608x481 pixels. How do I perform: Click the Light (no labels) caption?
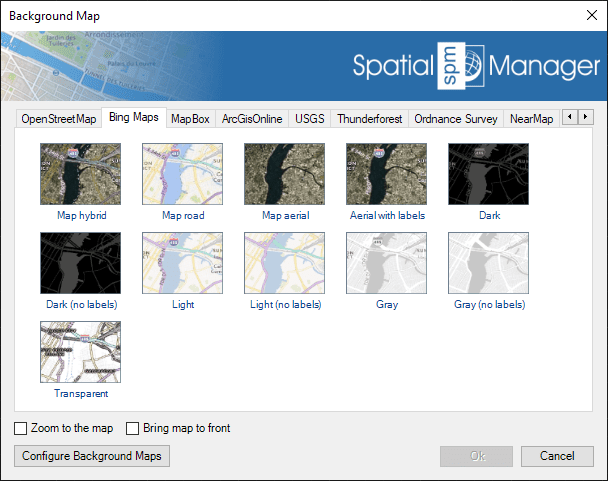[x=286, y=305]
